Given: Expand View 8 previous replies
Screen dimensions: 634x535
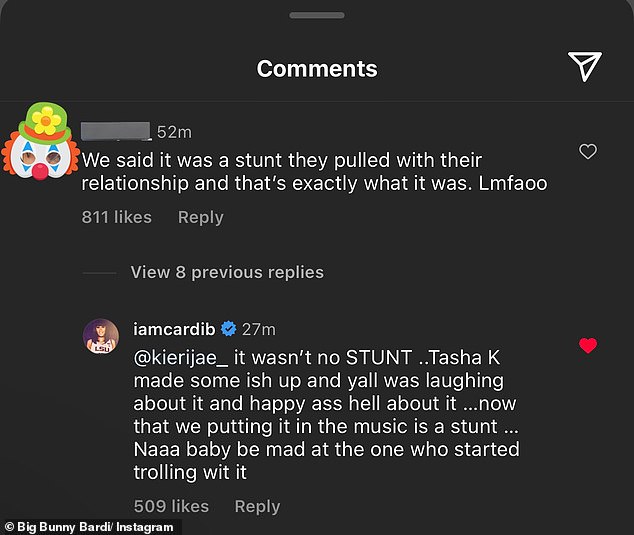Looking at the screenshot, I should (227, 272).
